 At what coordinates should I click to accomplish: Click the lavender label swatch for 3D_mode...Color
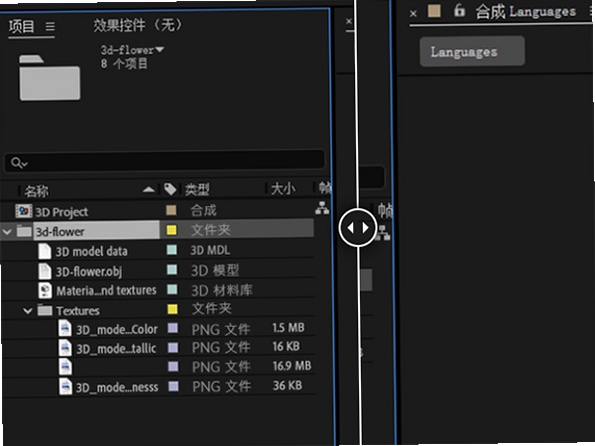(173, 328)
